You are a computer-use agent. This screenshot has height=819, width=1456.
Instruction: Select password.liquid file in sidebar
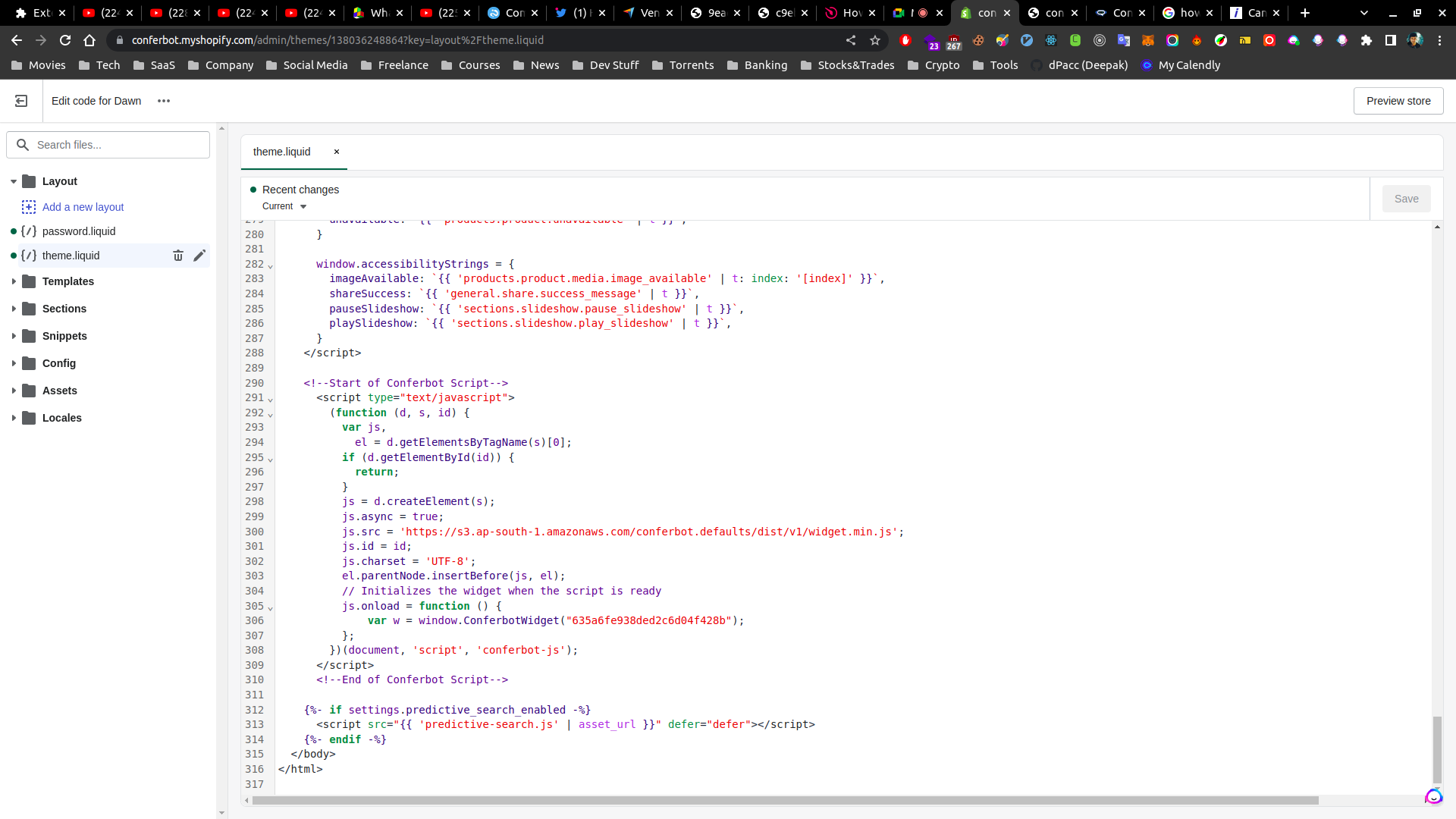click(79, 231)
